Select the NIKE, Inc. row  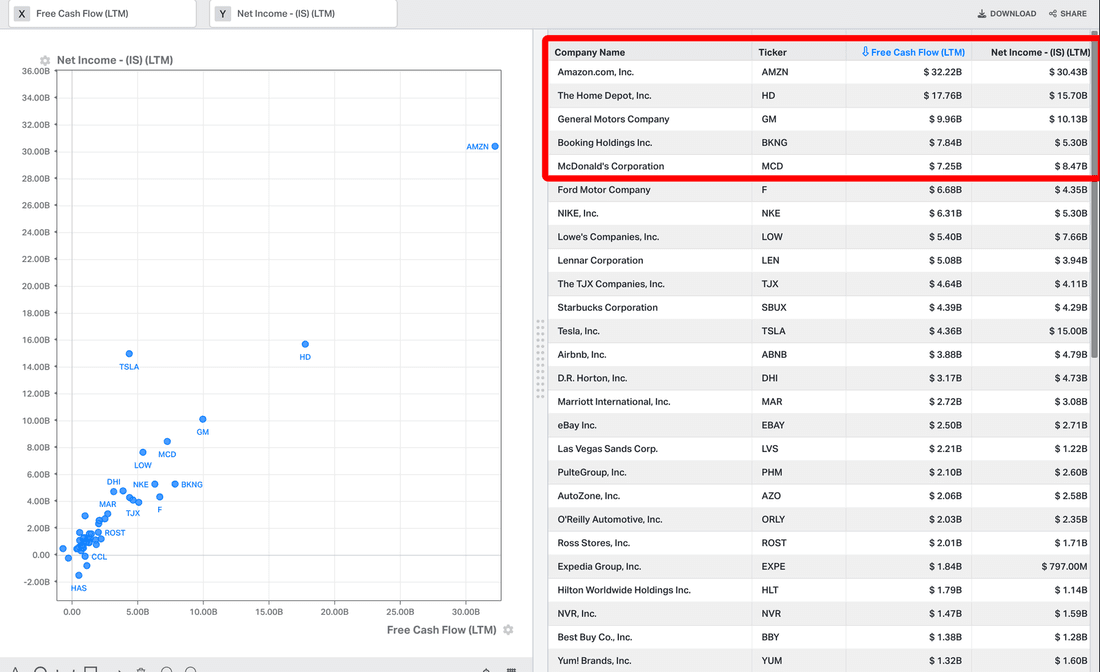(x=819, y=214)
